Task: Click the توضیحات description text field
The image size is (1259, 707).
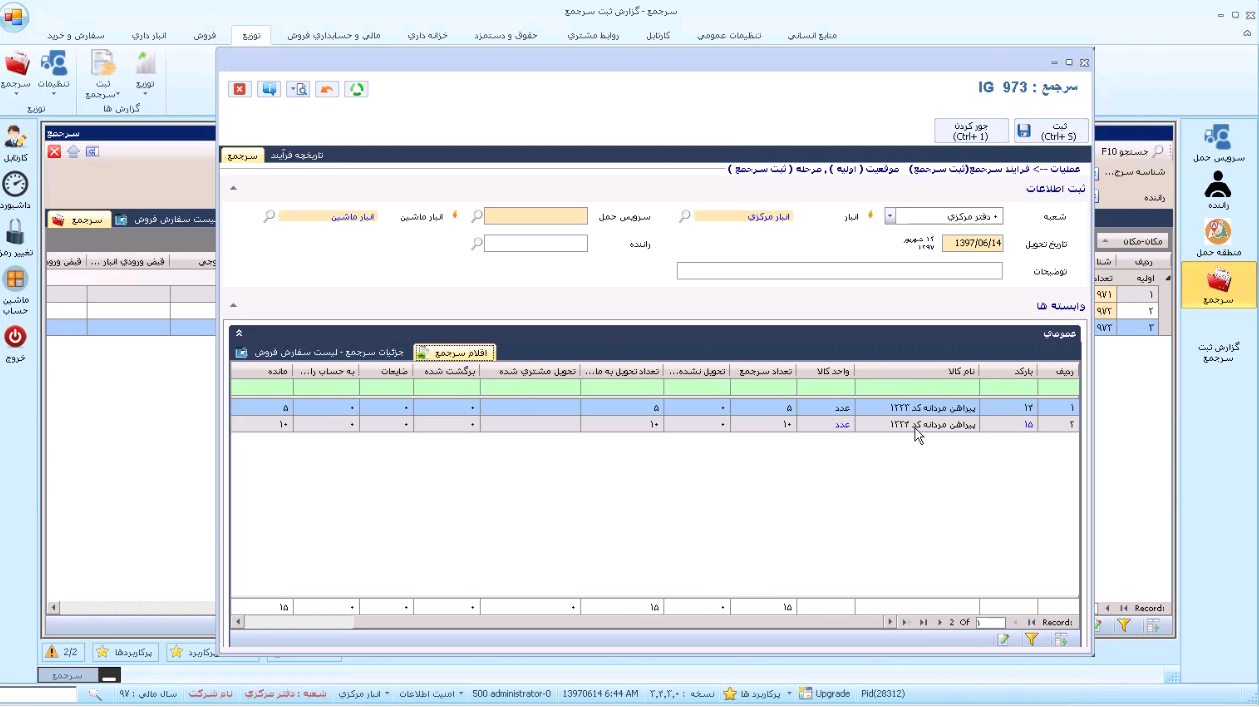Action: coord(839,271)
